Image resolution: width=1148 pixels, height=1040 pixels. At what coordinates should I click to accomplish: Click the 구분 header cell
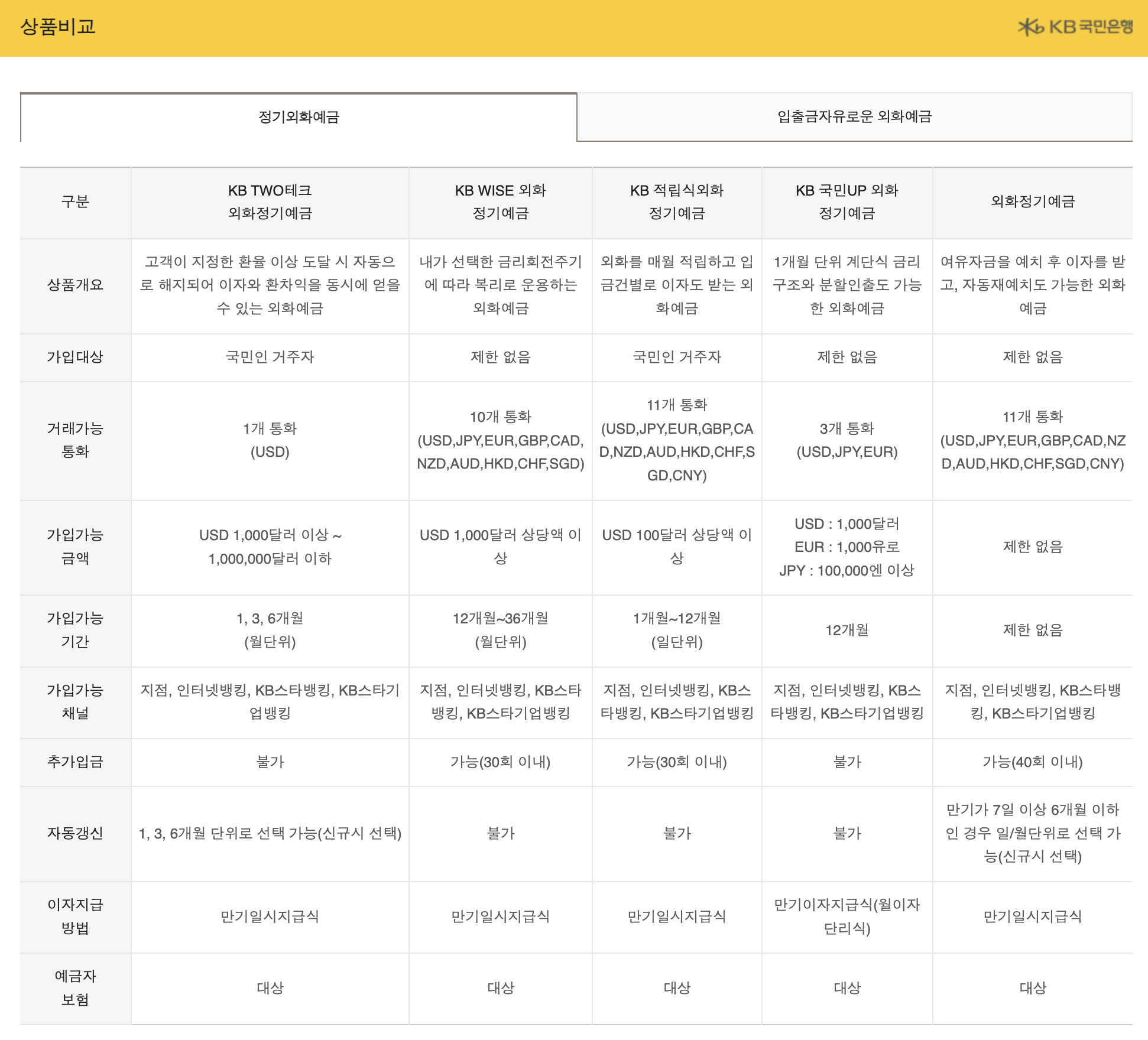tap(76, 202)
